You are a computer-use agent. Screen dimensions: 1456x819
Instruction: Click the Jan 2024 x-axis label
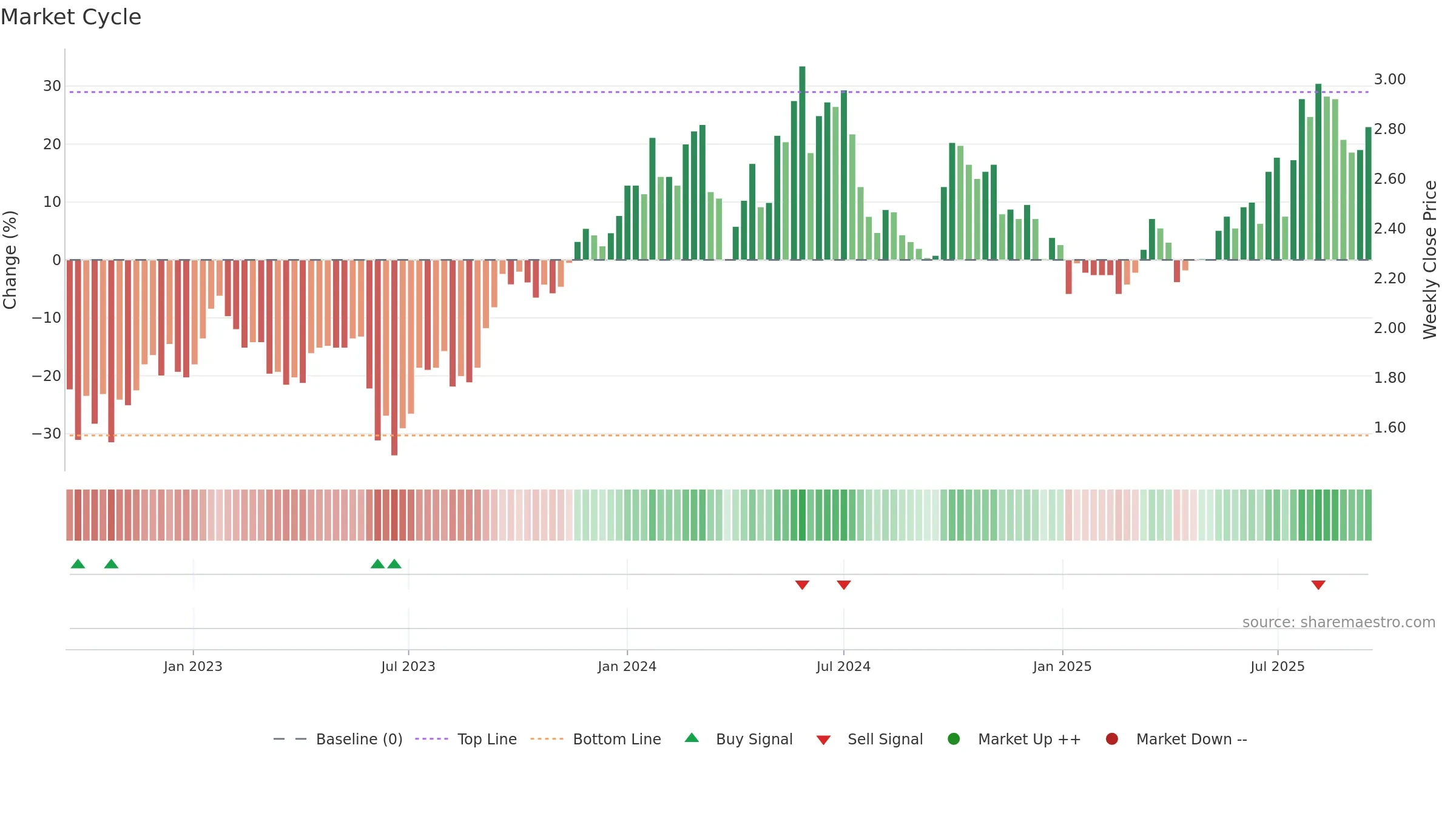click(x=627, y=666)
